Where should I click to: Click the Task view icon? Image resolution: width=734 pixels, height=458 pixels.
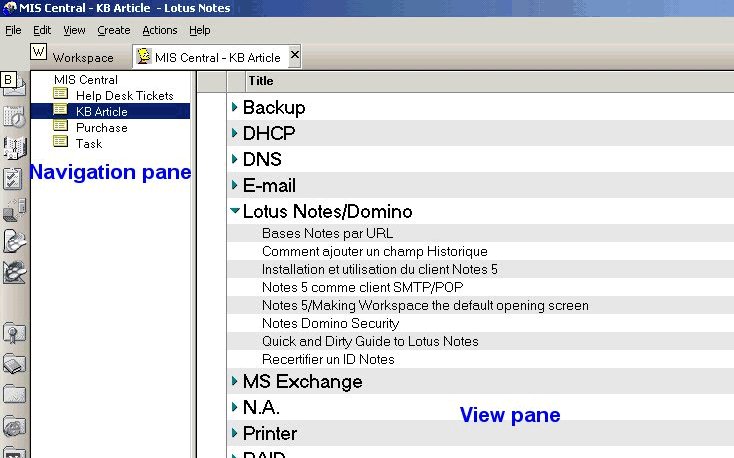point(60,141)
